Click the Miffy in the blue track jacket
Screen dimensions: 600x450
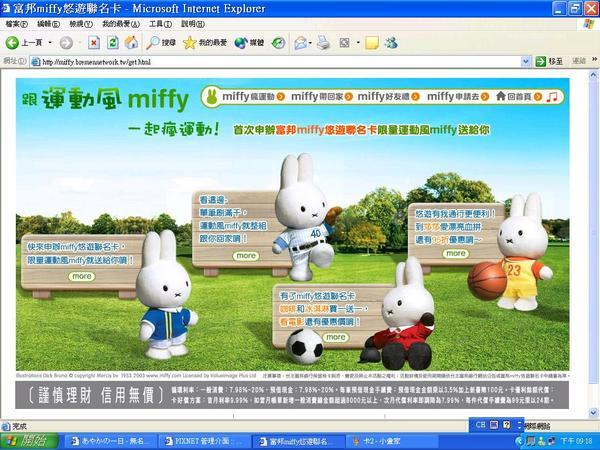pyautogui.click(x=165, y=294)
